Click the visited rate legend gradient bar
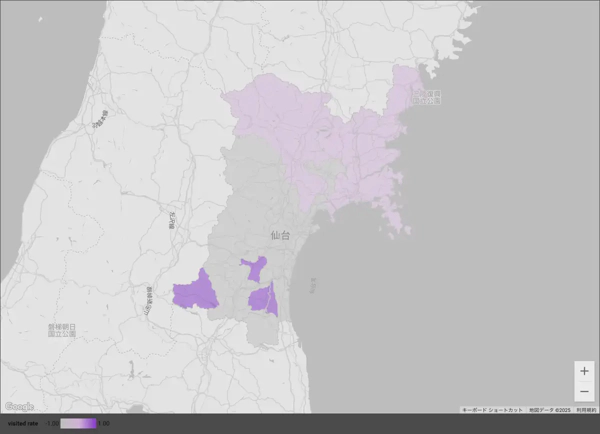600x434 pixels. (x=79, y=424)
